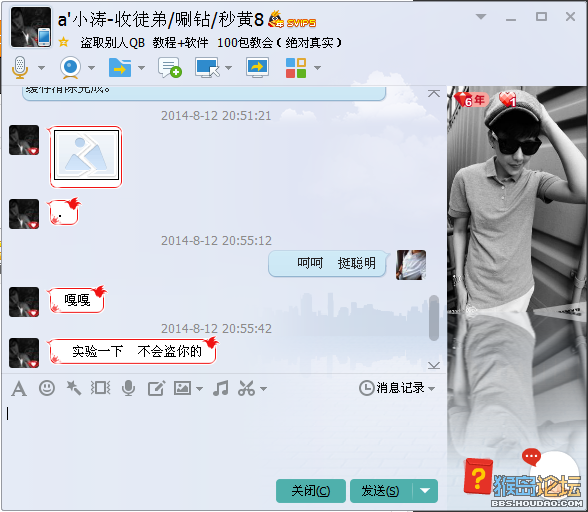Click the screen share icon
This screenshot has width=588, height=512.
[257, 68]
